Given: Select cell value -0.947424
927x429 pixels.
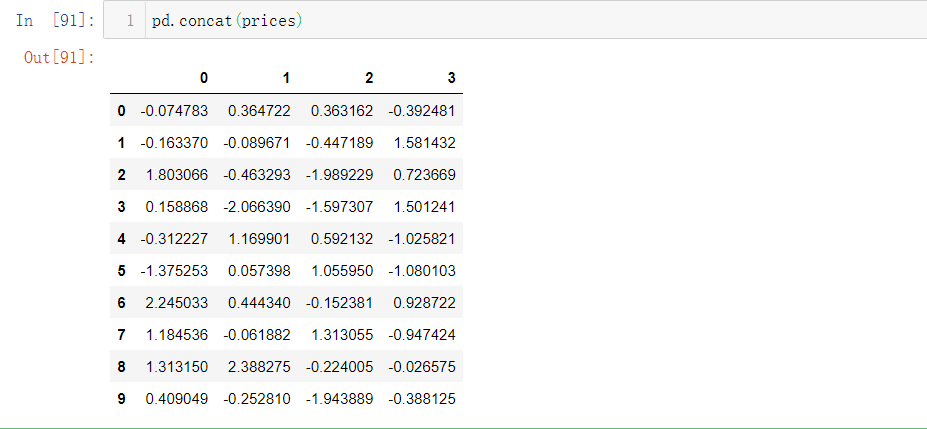Looking at the screenshot, I should (x=422, y=335).
